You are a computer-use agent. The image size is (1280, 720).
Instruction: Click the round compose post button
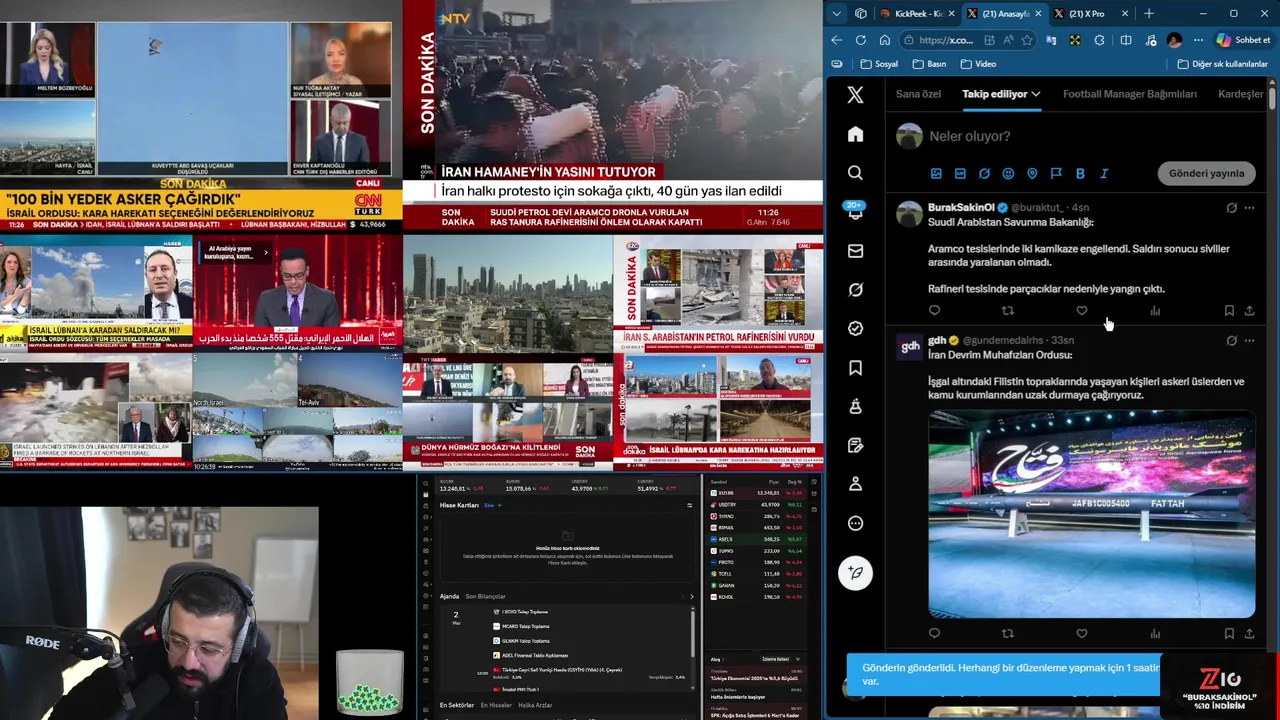(855, 572)
